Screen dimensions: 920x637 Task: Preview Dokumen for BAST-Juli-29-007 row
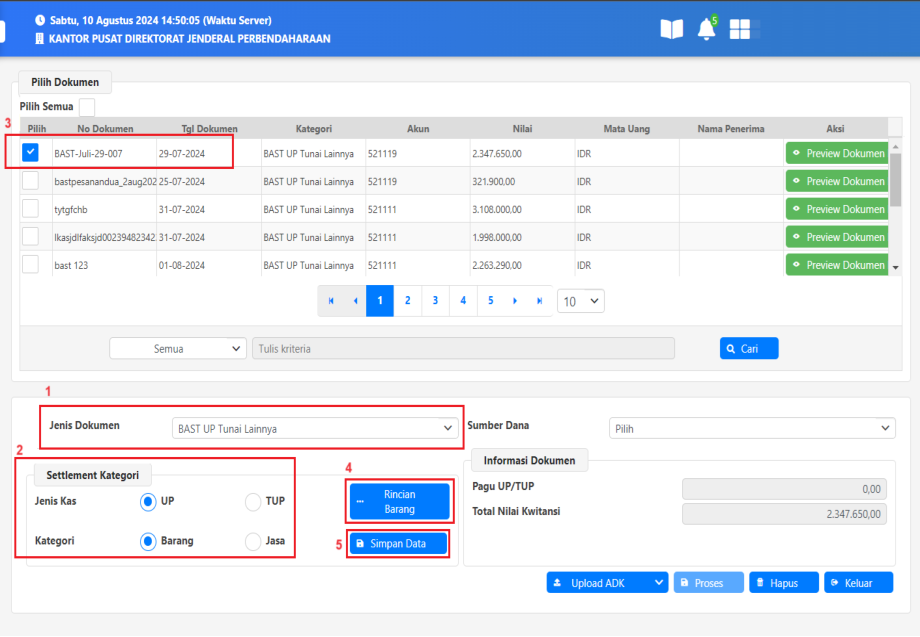tap(837, 154)
